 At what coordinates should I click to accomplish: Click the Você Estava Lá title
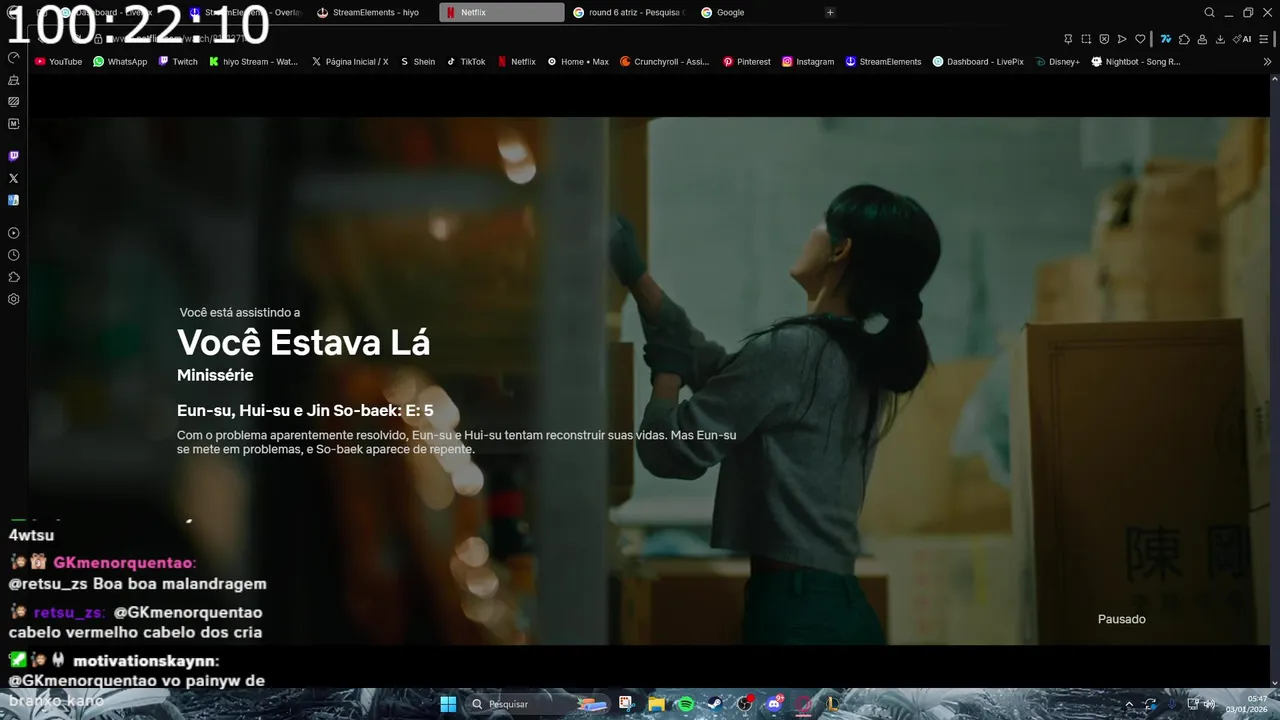[x=303, y=343]
